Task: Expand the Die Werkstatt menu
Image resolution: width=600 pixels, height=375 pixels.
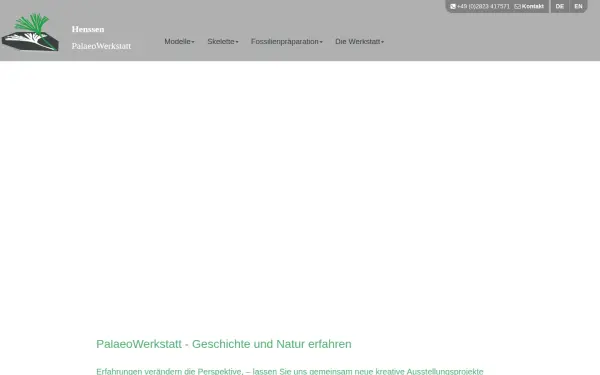Action: point(359,41)
